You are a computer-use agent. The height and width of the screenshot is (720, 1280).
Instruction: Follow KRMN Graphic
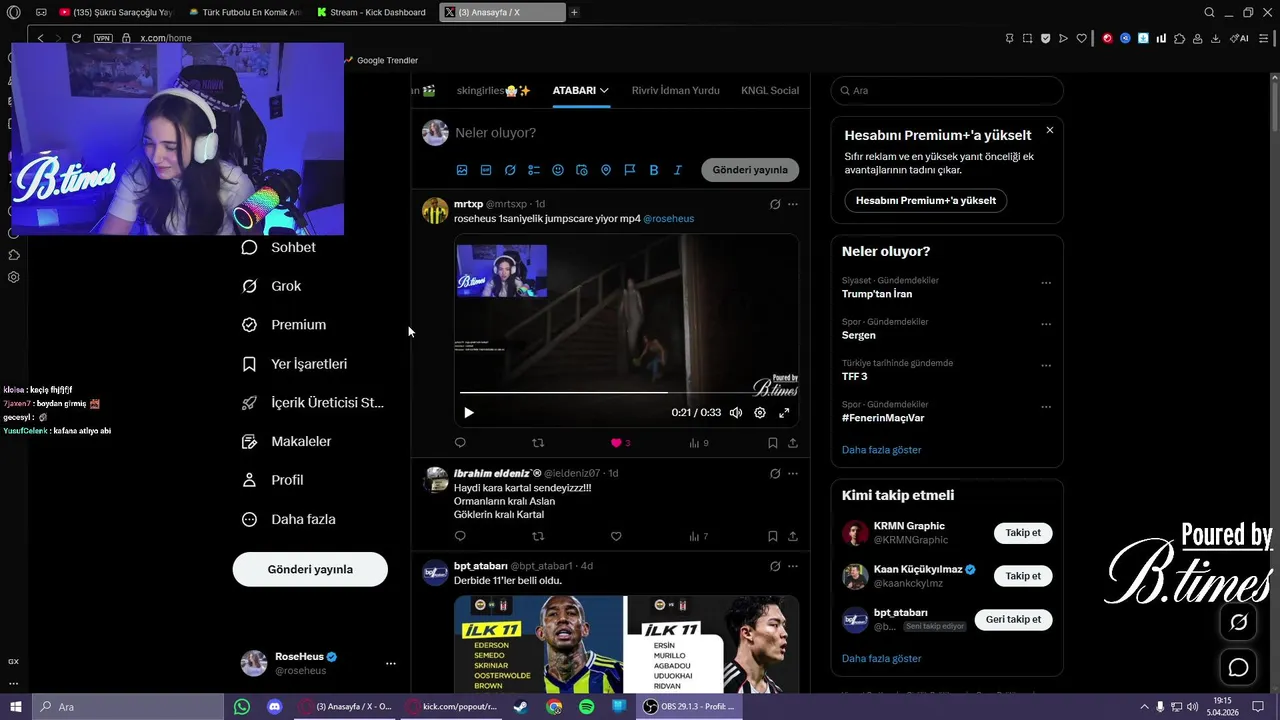[1023, 533]
